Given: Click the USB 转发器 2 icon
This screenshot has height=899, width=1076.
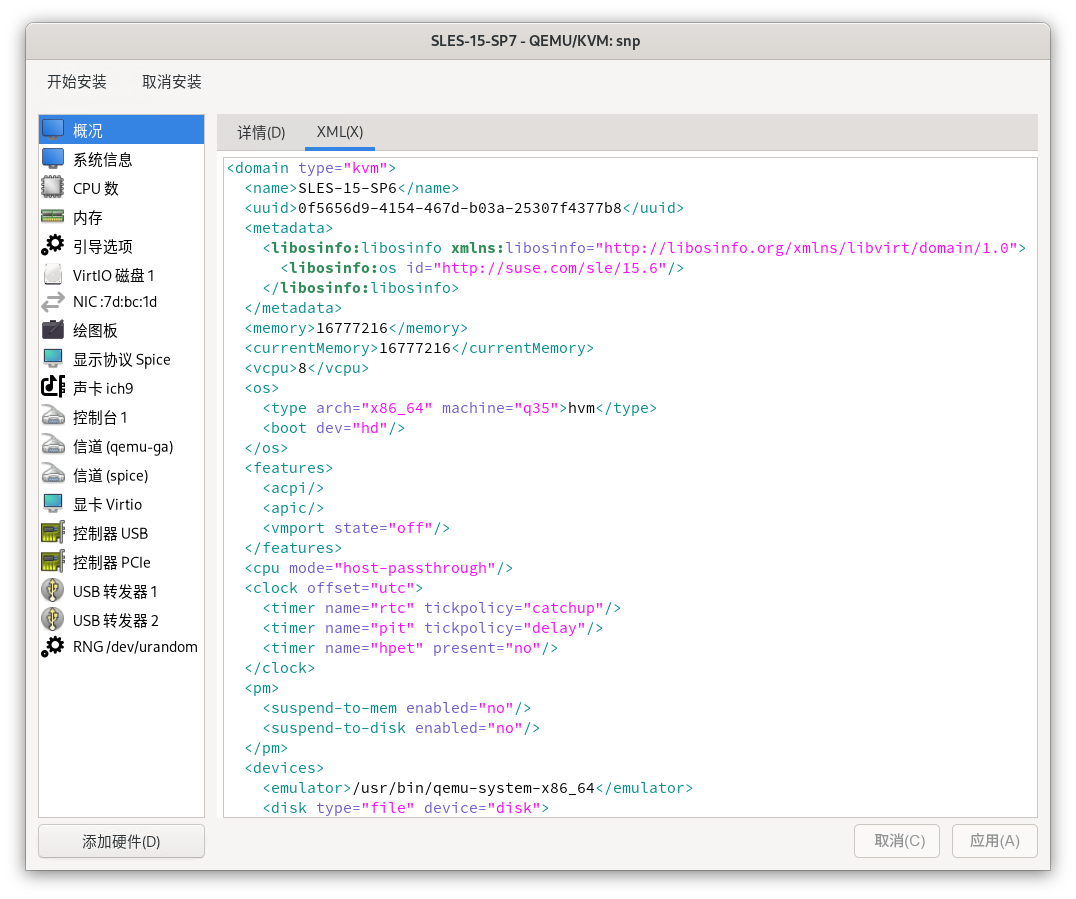Looking at the screenshot, I should [53, 620].
